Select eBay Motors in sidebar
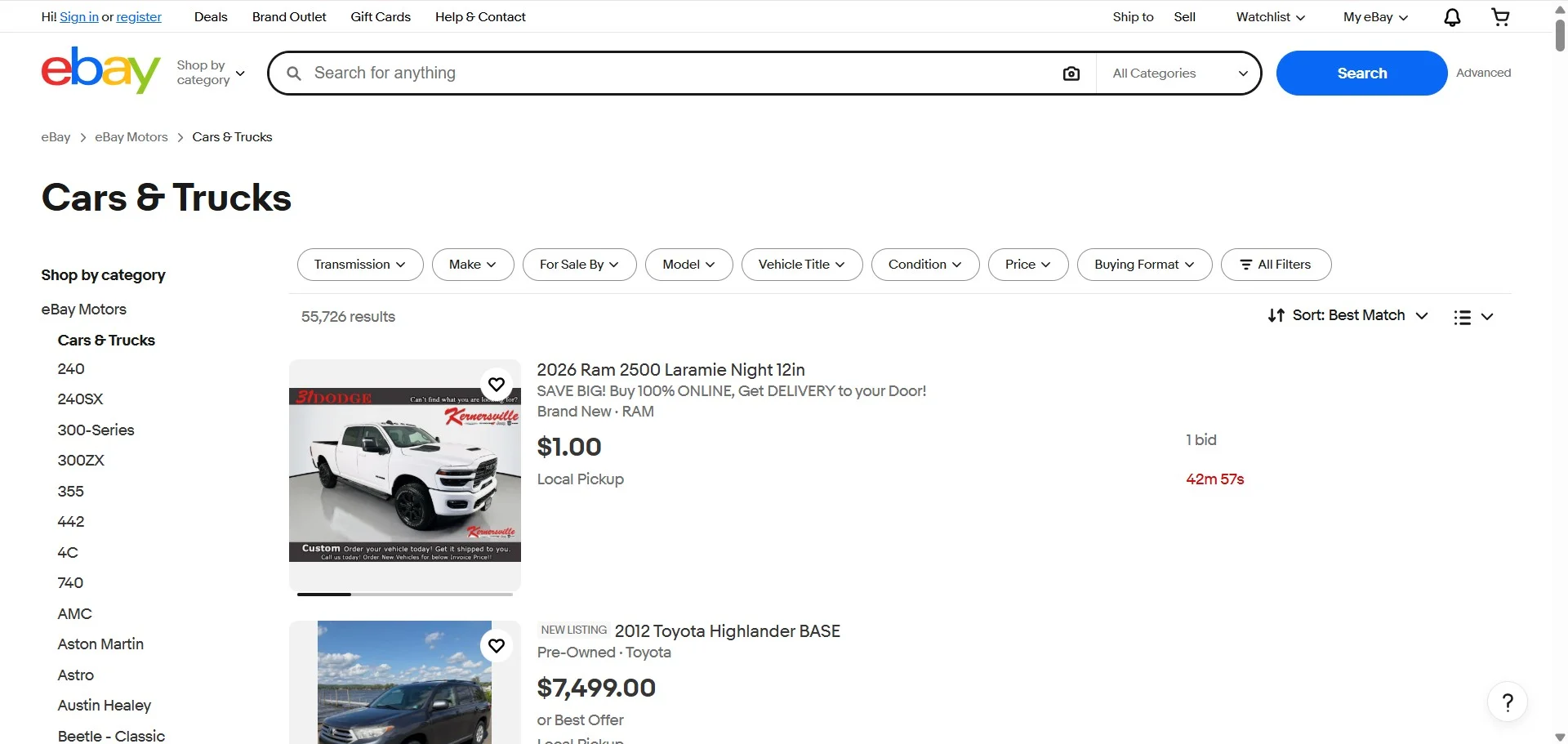This screenshot has width=1568, height=744. point(84,310)
